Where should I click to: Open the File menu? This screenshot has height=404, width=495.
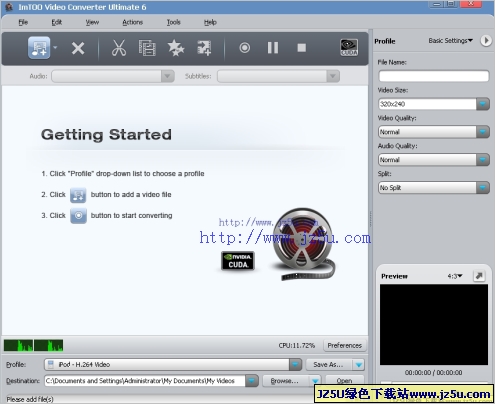[23, 22]
